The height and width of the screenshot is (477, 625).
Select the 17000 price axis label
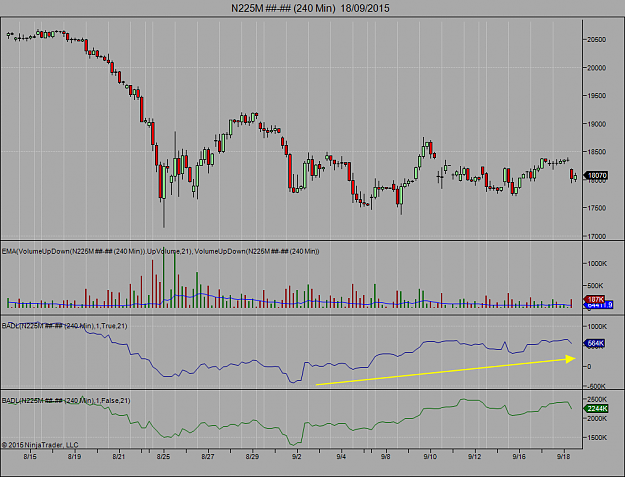(x=596, y=236)
